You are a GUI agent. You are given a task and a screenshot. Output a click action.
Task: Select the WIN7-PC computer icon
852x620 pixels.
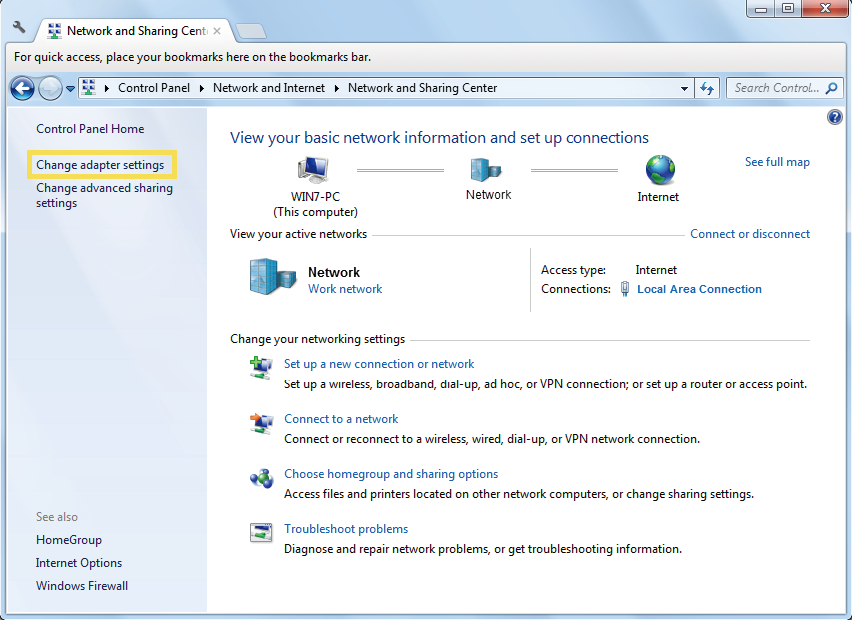pyautogui.click(x=313, y=169)
